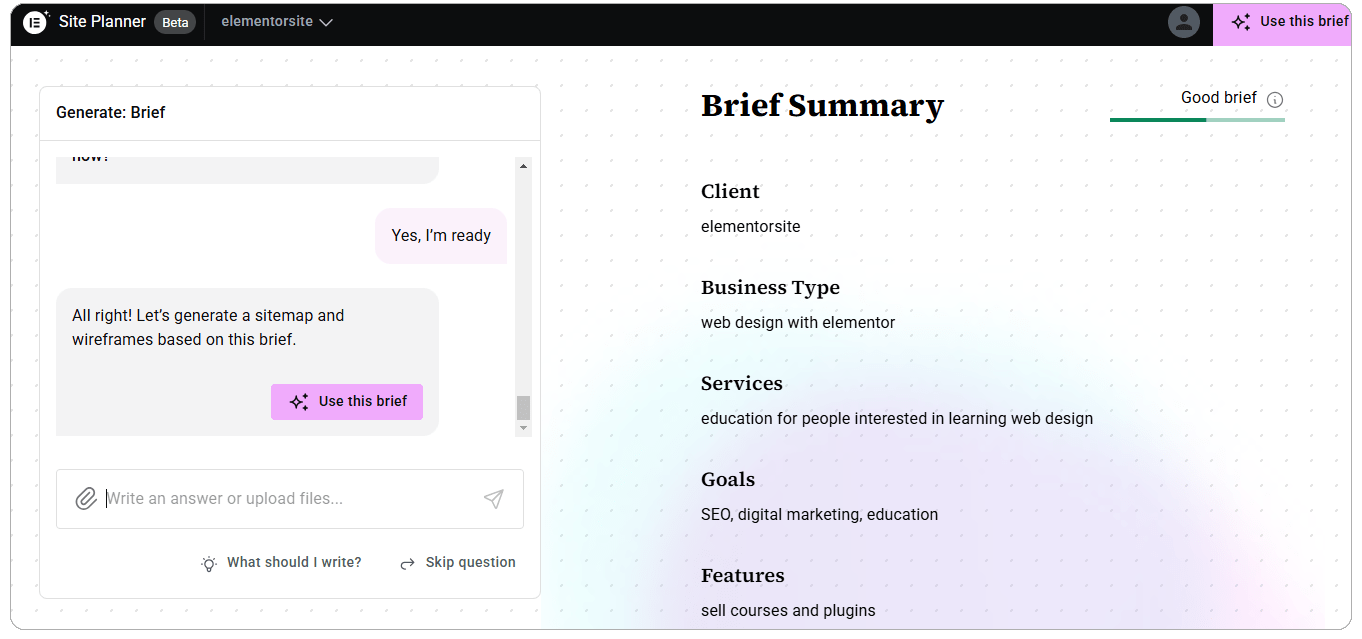The image size is (1362, 639).
Task: Open the user account avatar icon
Action: [x=1184, y=21]
